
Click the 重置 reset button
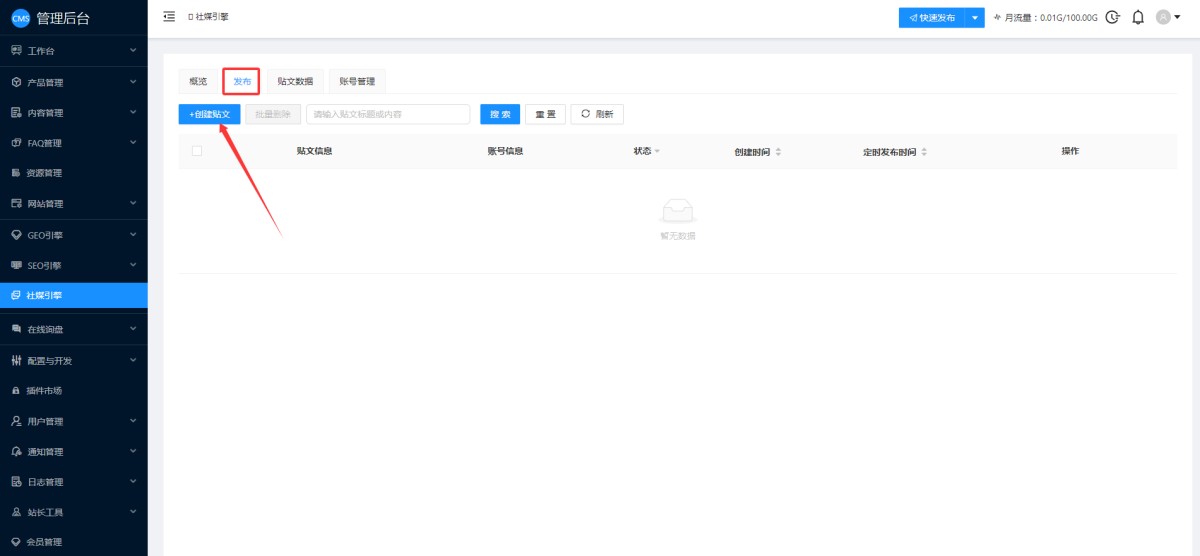pos(545,114)
